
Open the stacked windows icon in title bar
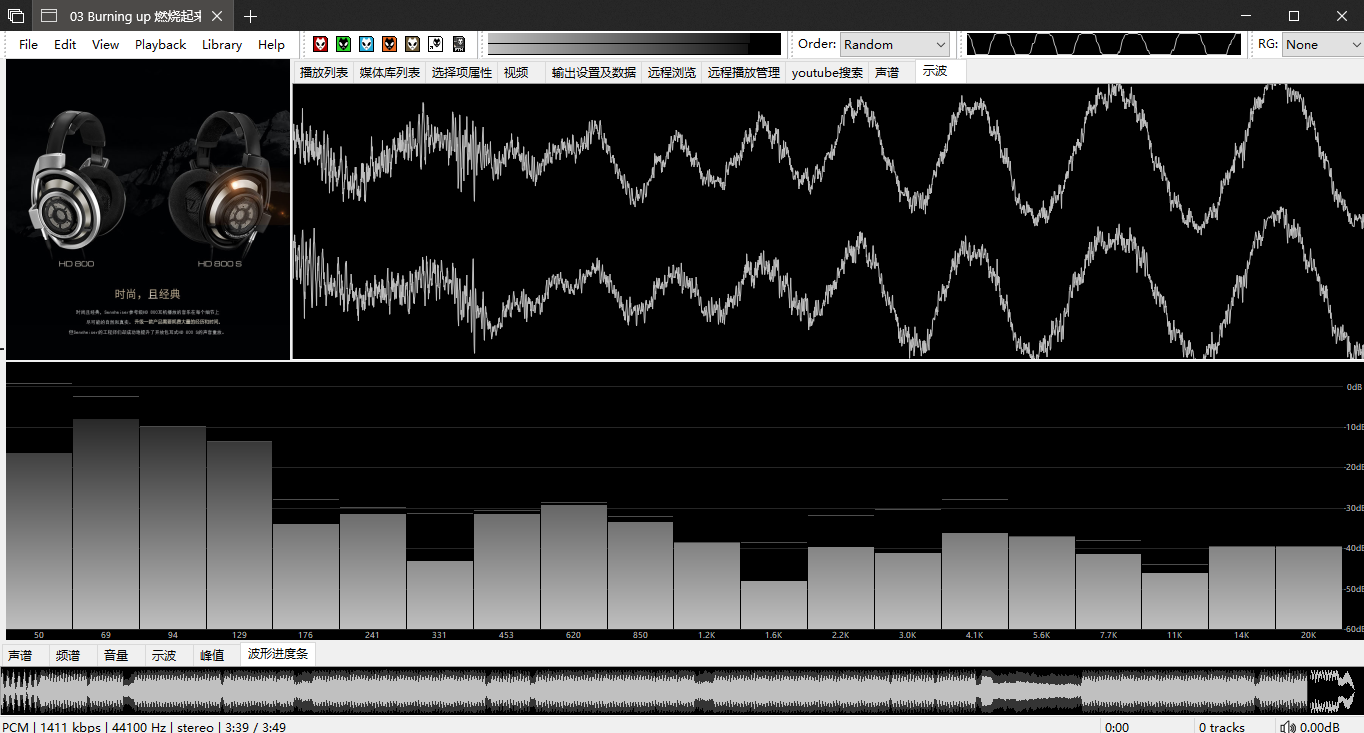[x=16, y=16]
